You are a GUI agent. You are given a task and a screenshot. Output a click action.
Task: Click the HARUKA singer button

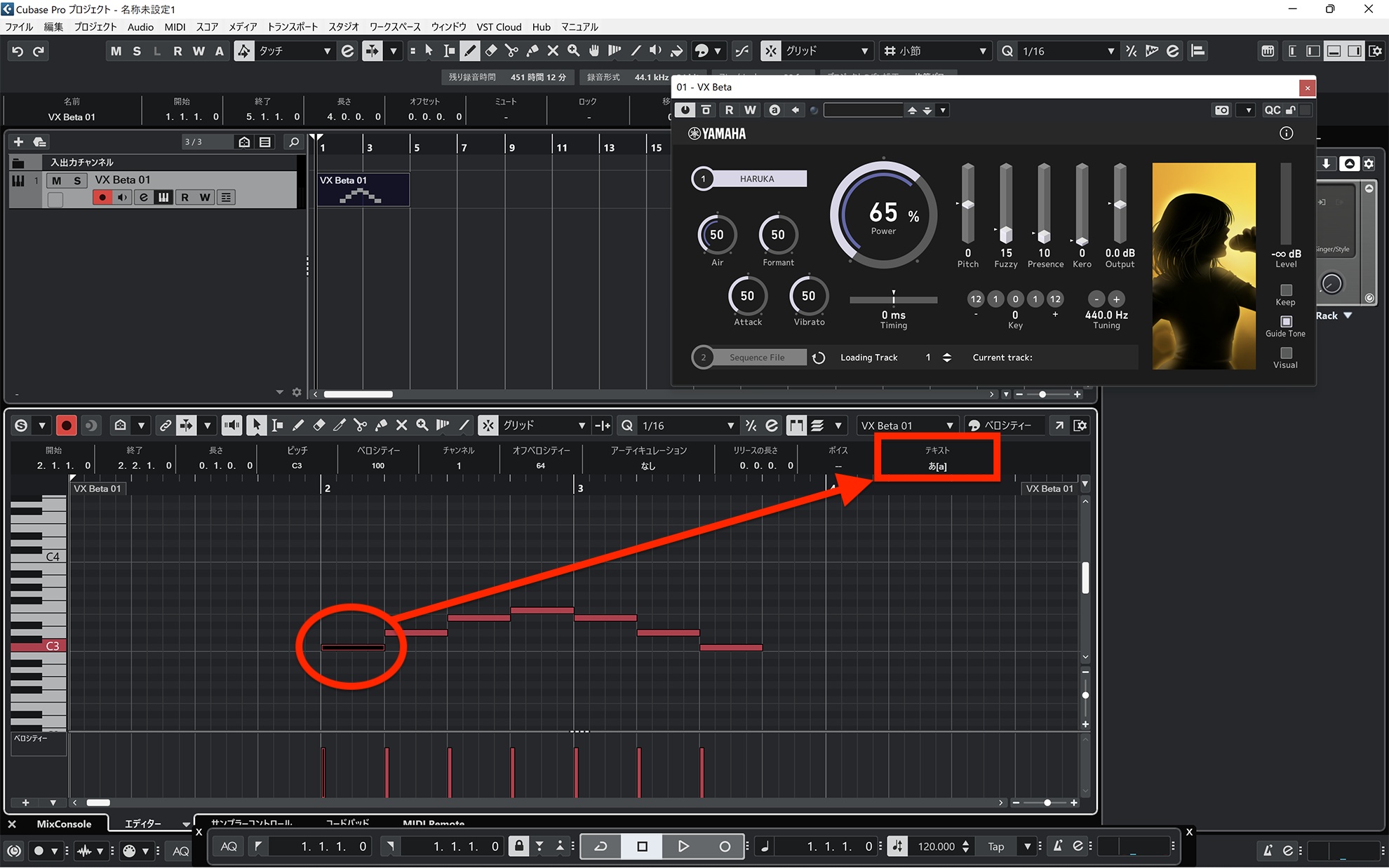pos(756,179)
